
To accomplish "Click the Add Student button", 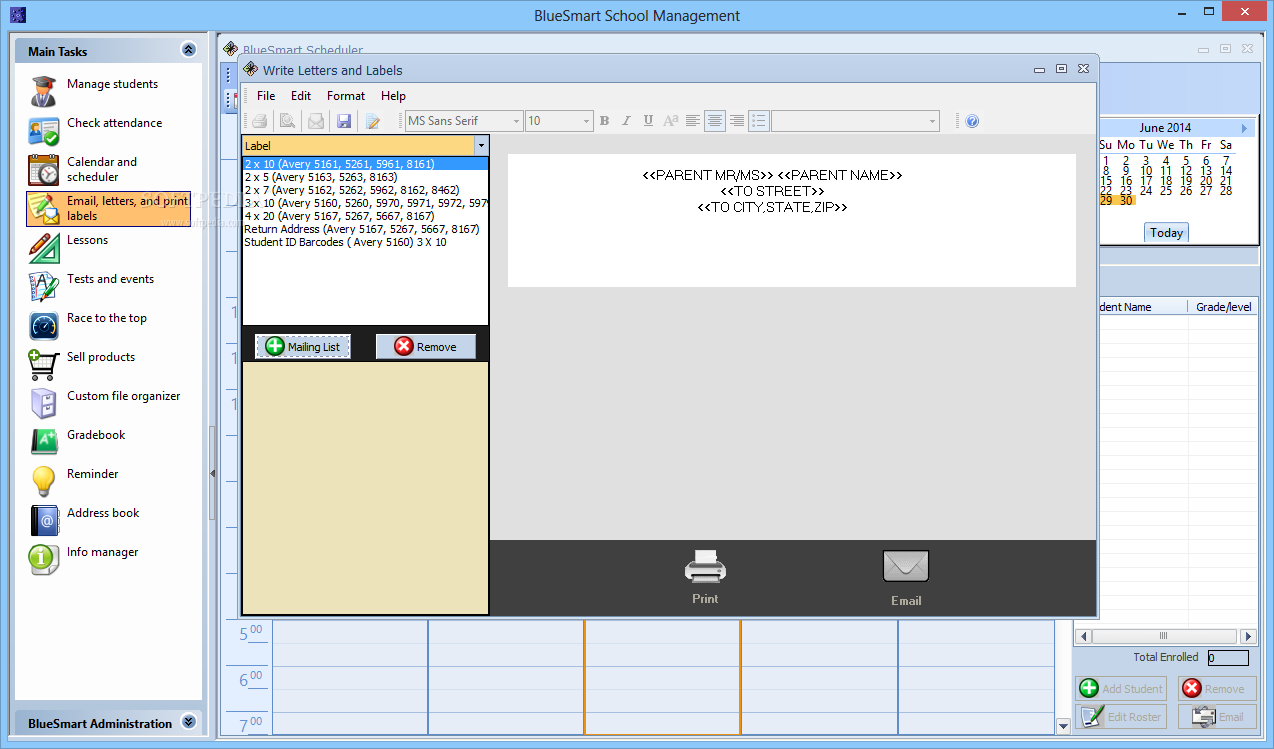I will click(1121, 688).
